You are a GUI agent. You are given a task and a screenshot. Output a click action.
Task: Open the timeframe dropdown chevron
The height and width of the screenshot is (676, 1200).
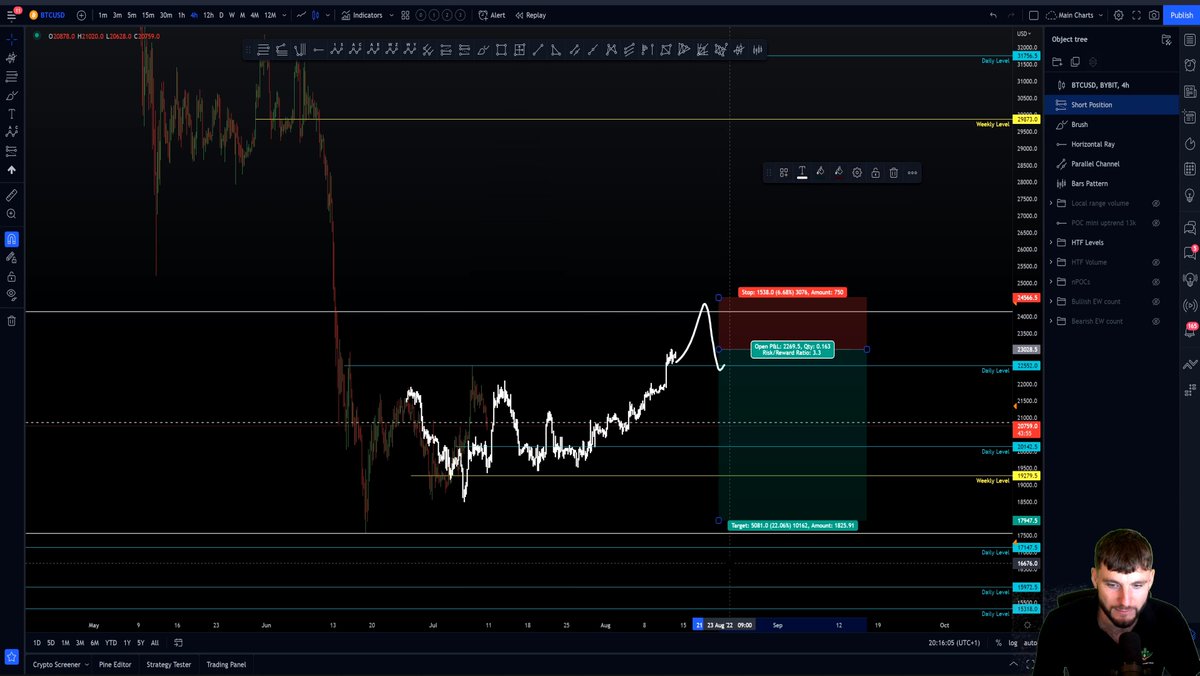coord(285,15)
